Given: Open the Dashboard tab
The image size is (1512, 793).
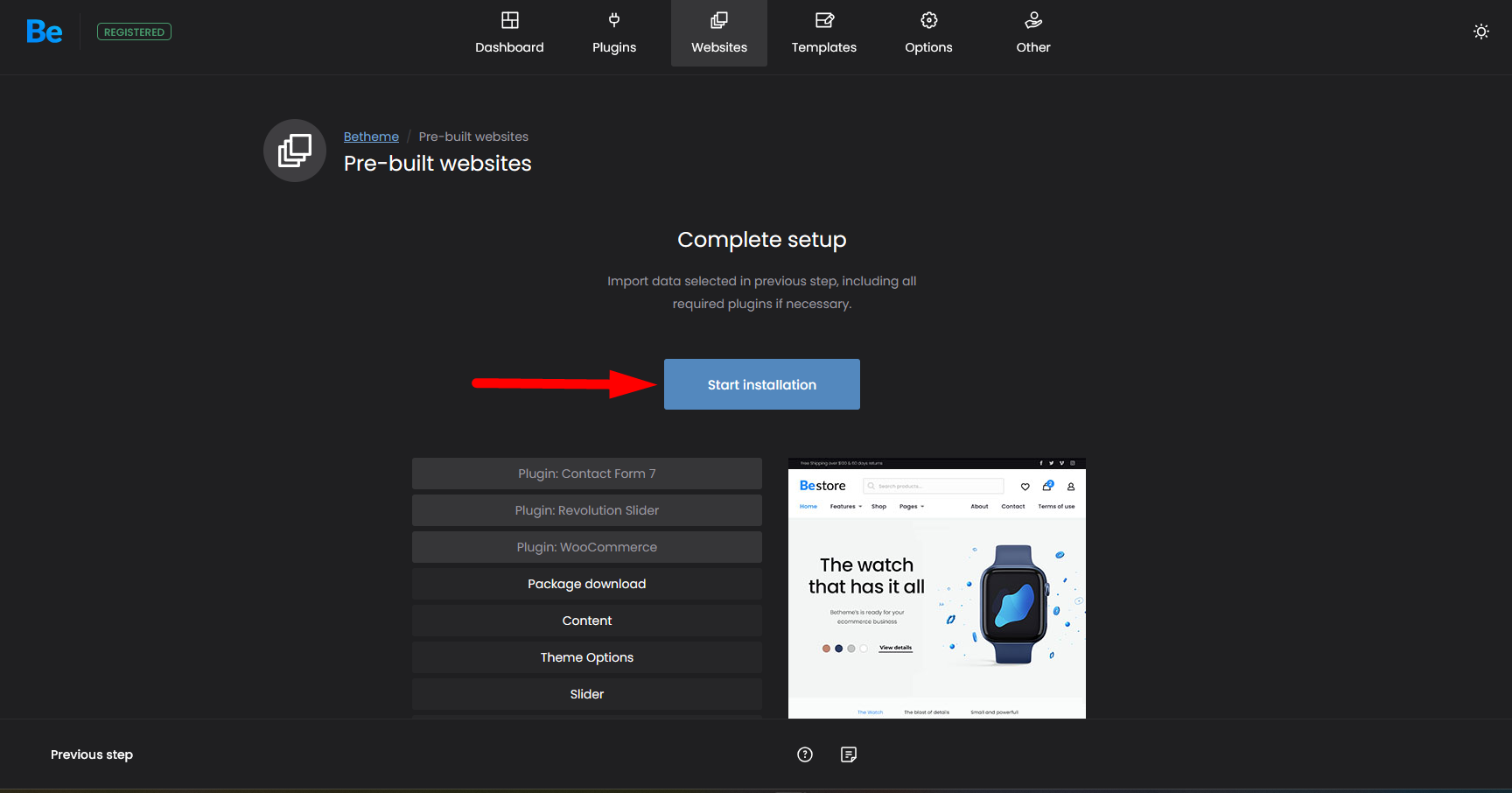Looking at the screenshot, I should click(x=509, y=33).
